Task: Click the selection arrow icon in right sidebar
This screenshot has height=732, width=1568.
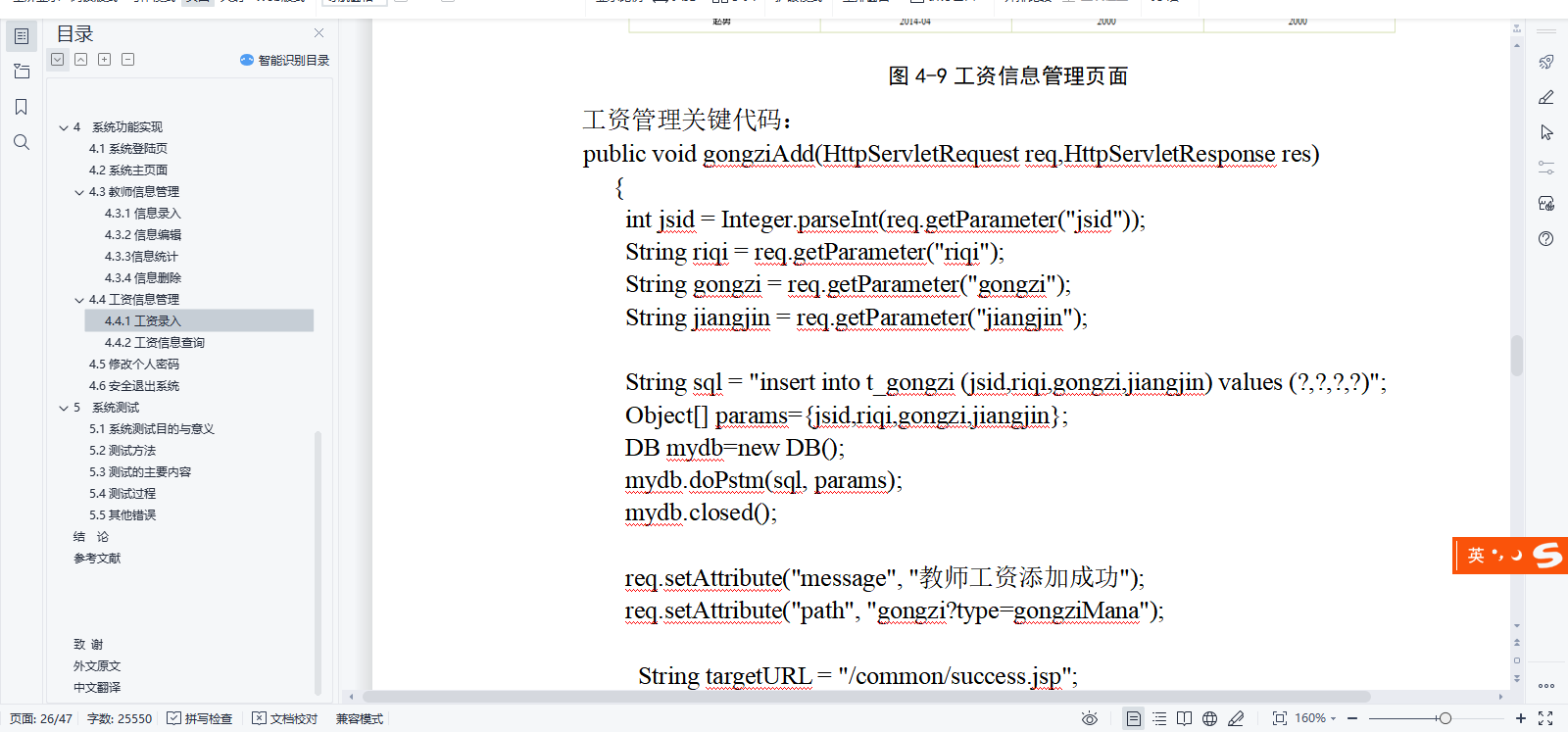Action: click(x=1546, y=132)
